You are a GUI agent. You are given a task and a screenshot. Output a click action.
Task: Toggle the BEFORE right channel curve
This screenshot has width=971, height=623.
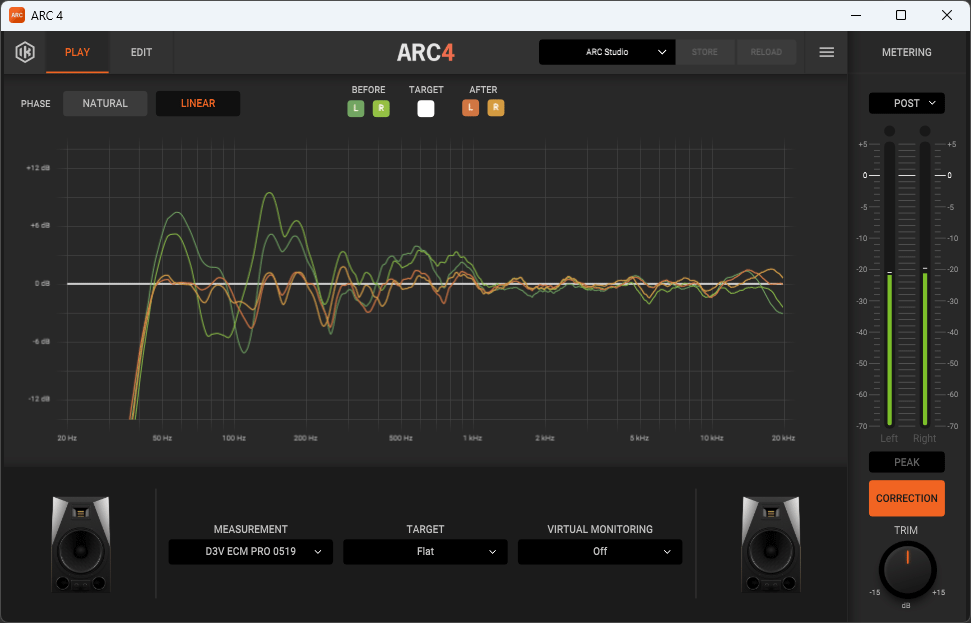(x=381, y=108)
